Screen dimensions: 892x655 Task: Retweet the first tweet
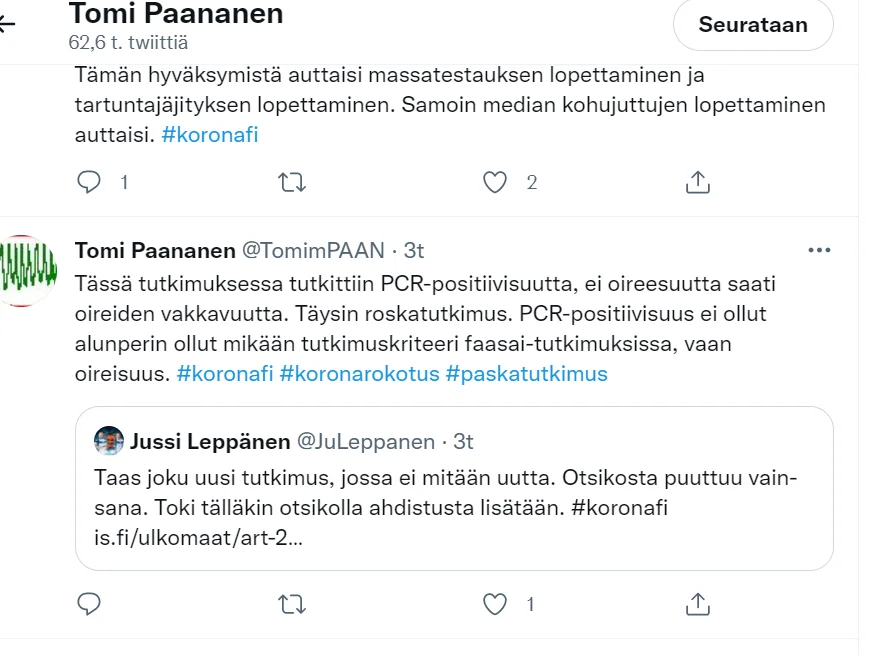292,182
